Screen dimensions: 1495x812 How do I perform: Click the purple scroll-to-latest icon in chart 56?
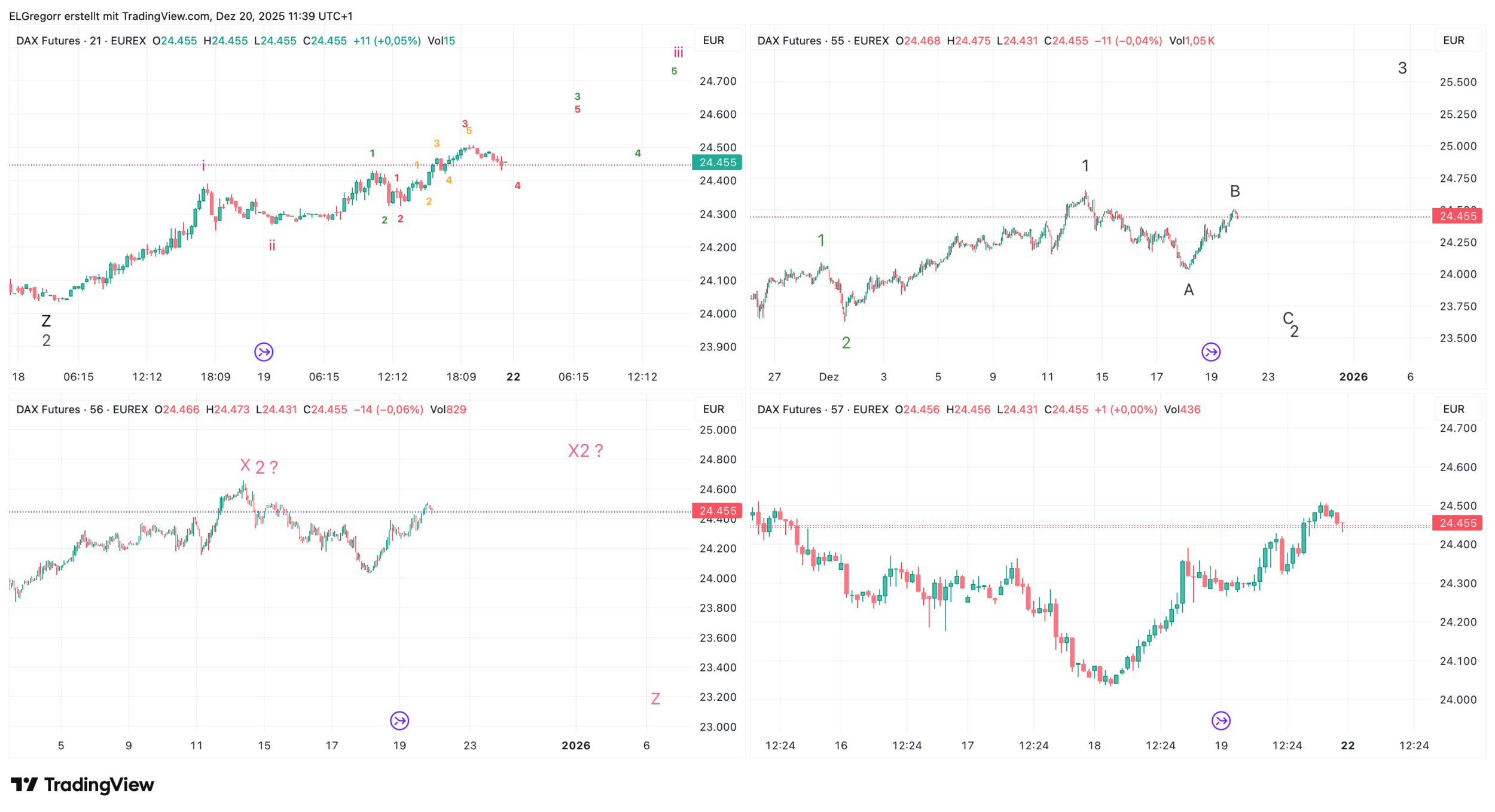click(399, 721)
